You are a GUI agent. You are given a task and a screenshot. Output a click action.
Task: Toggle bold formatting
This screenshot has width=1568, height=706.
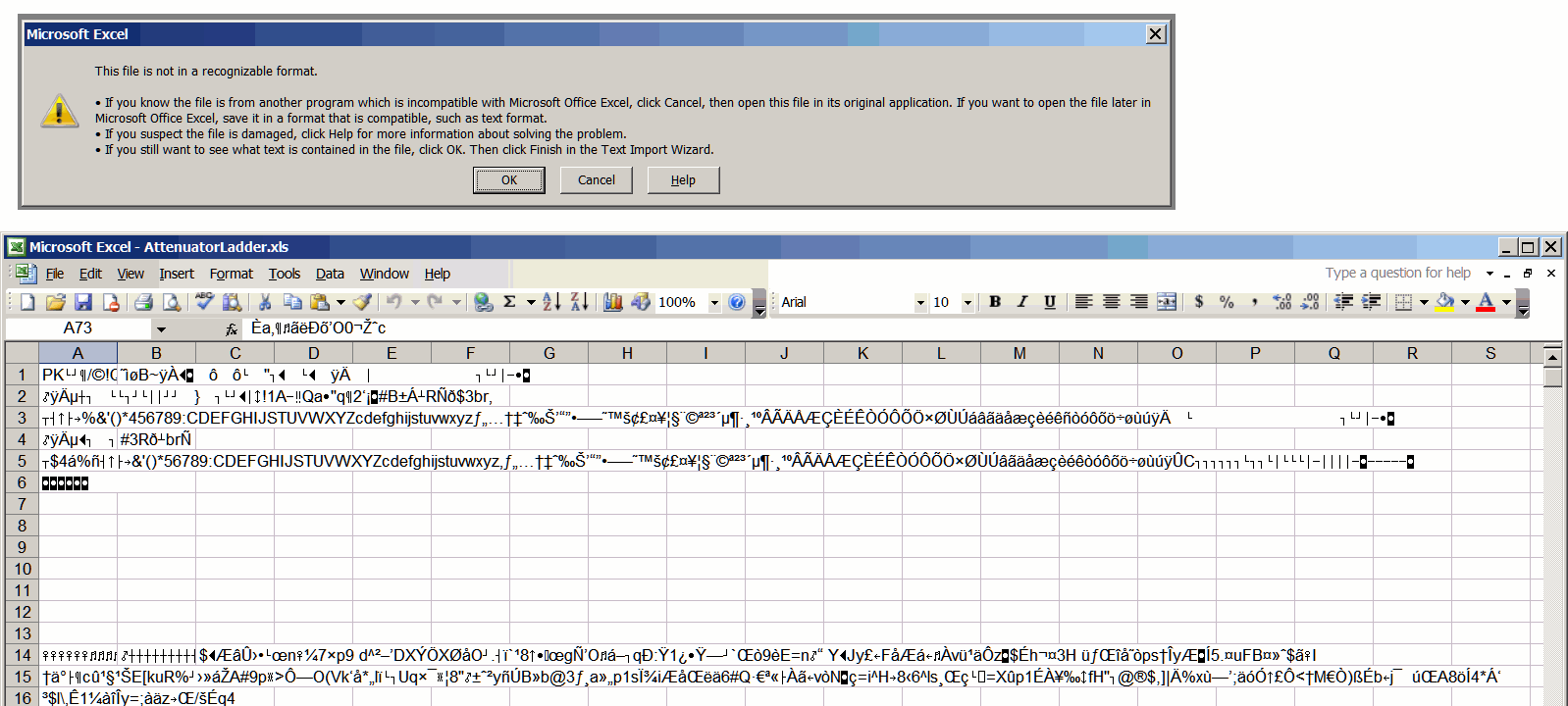(x=995, y=302)
